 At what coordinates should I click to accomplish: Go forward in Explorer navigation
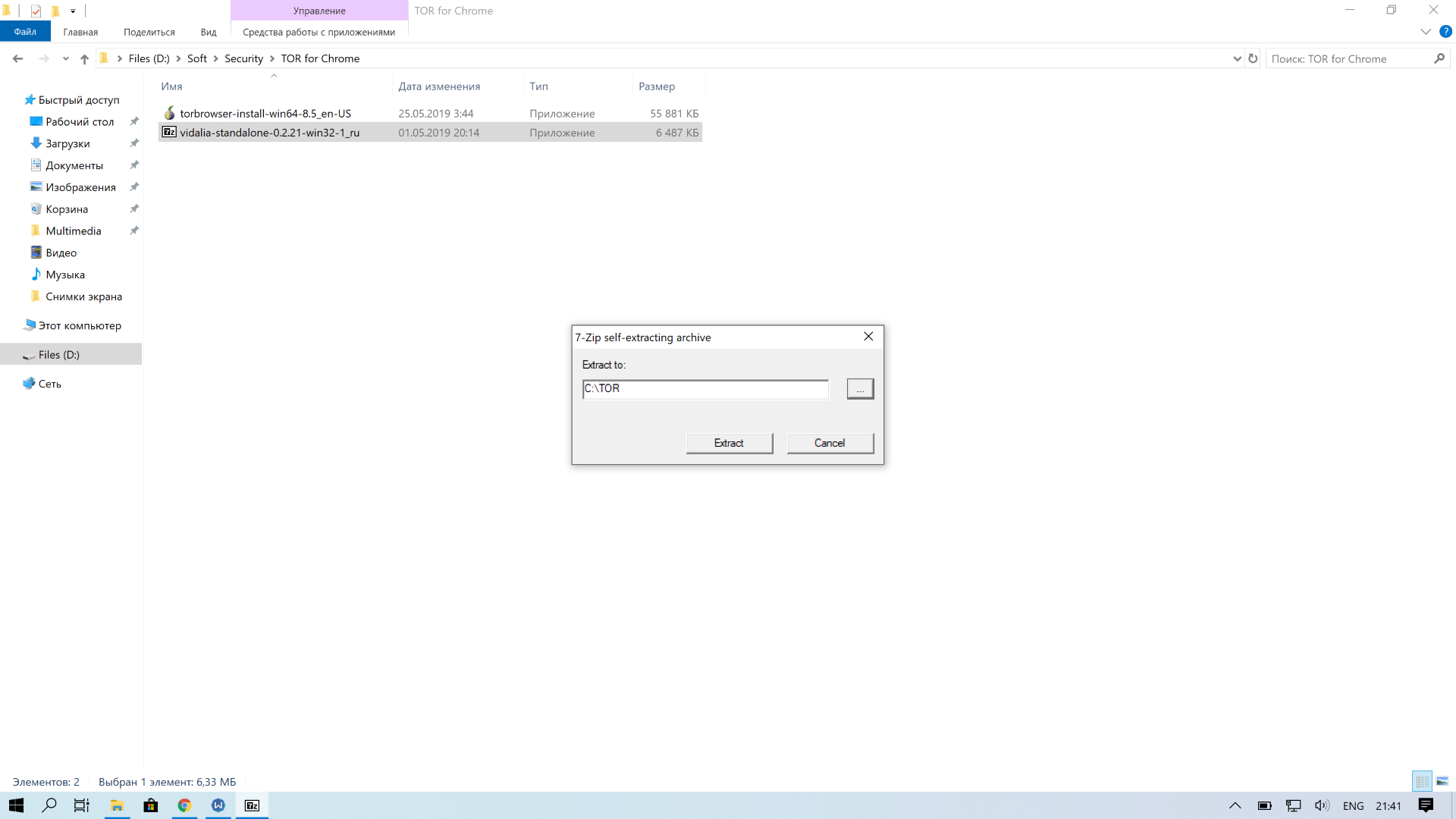point(44,58)
